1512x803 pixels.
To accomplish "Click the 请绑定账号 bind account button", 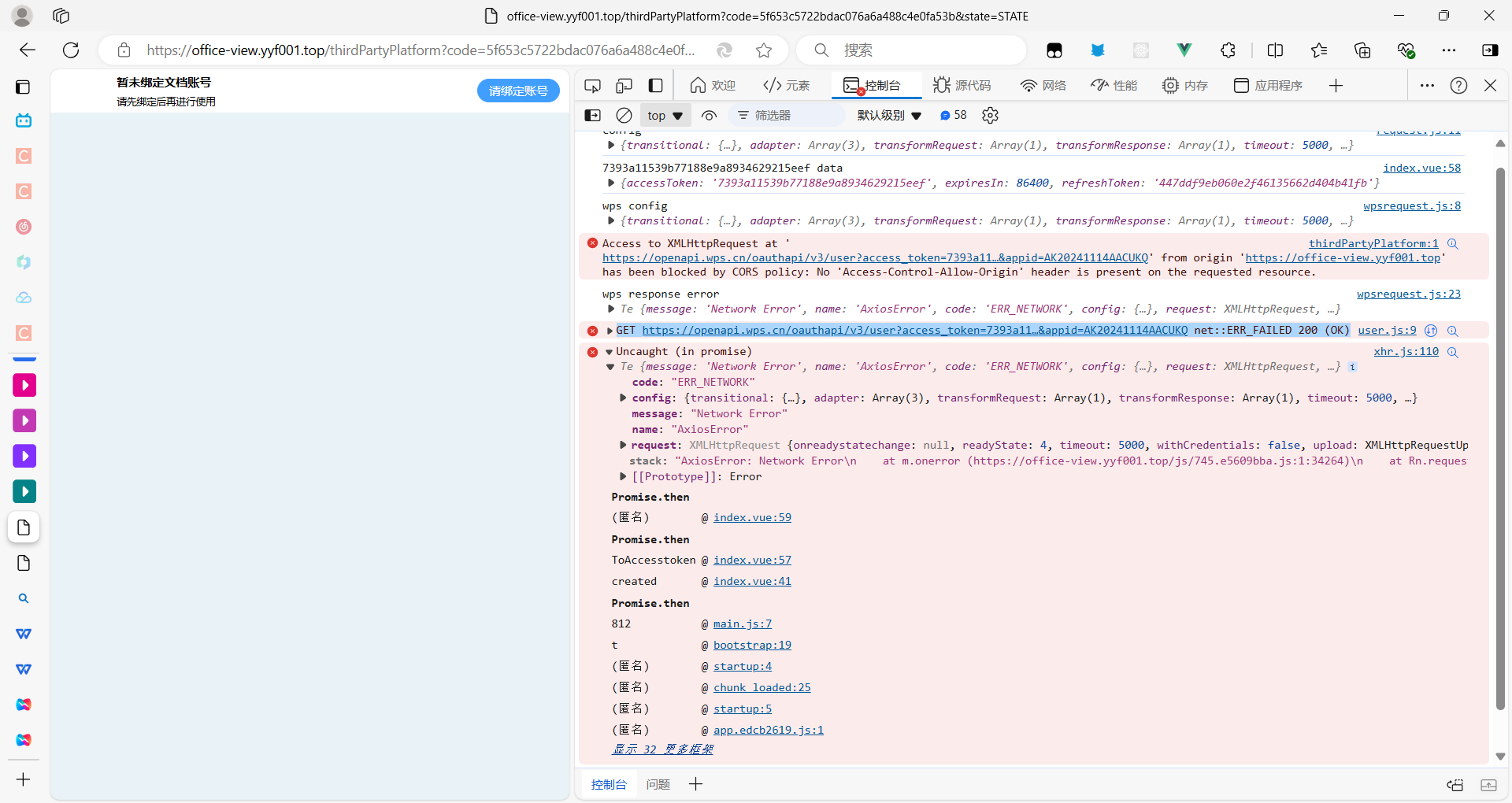I will pyautogui.click(x=518, y=91).
